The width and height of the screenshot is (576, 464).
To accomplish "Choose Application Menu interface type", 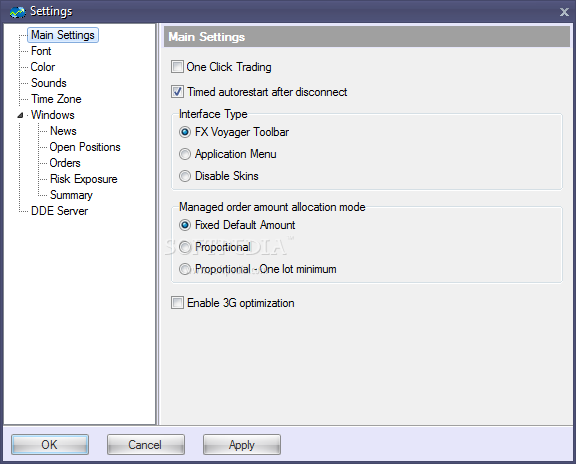I will point(185,154).
